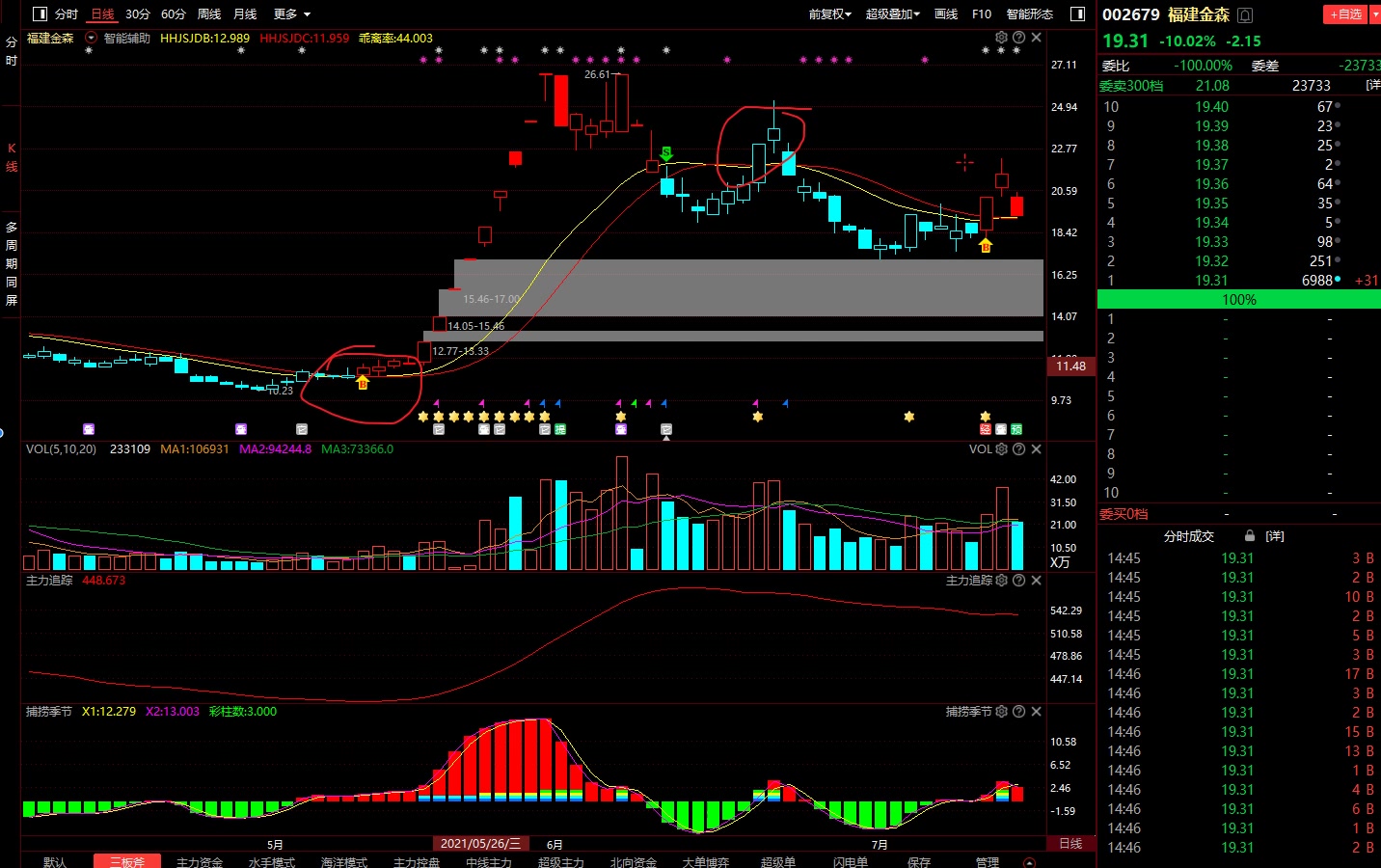Toggle the right panel layout icon

pos(1077,14)
